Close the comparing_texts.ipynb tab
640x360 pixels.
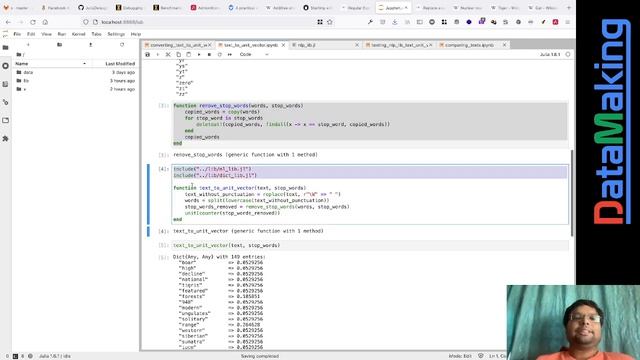click(x=504, y=45)
